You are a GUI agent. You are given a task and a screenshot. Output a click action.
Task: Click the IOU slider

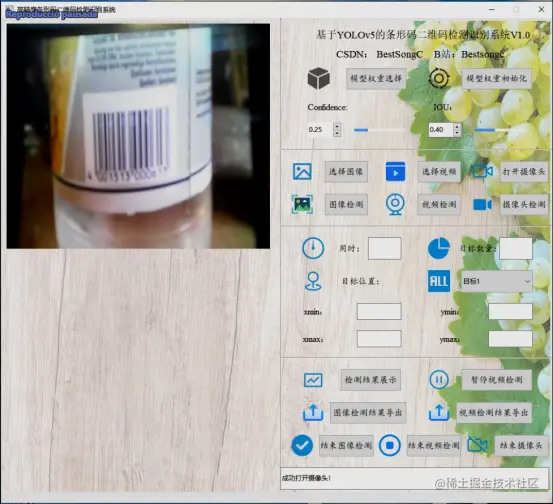tap(499, 130)
